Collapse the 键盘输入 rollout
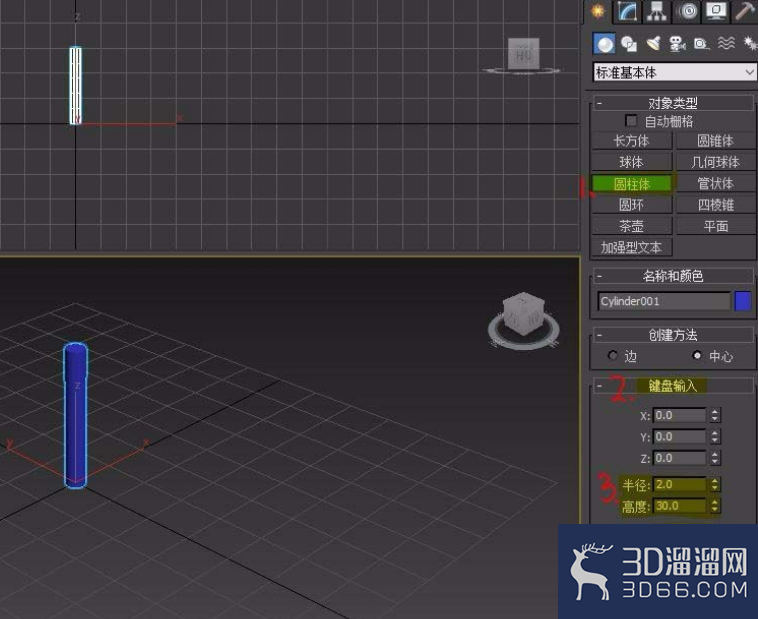The width and height of the screenshot is (758, 619). coord(673,386)
